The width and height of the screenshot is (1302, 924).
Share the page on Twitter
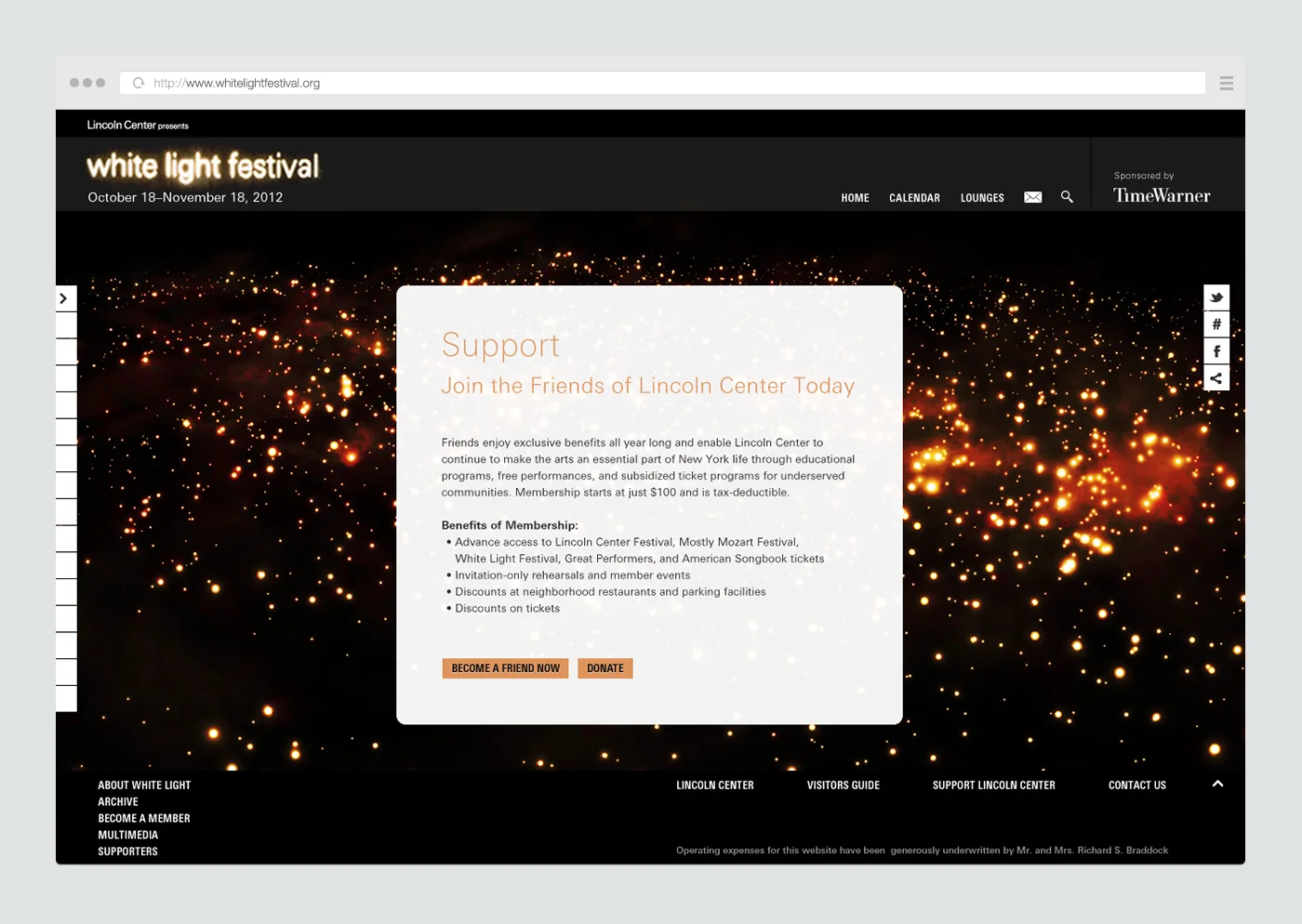pyautogui.click(x=1216, y=297)
